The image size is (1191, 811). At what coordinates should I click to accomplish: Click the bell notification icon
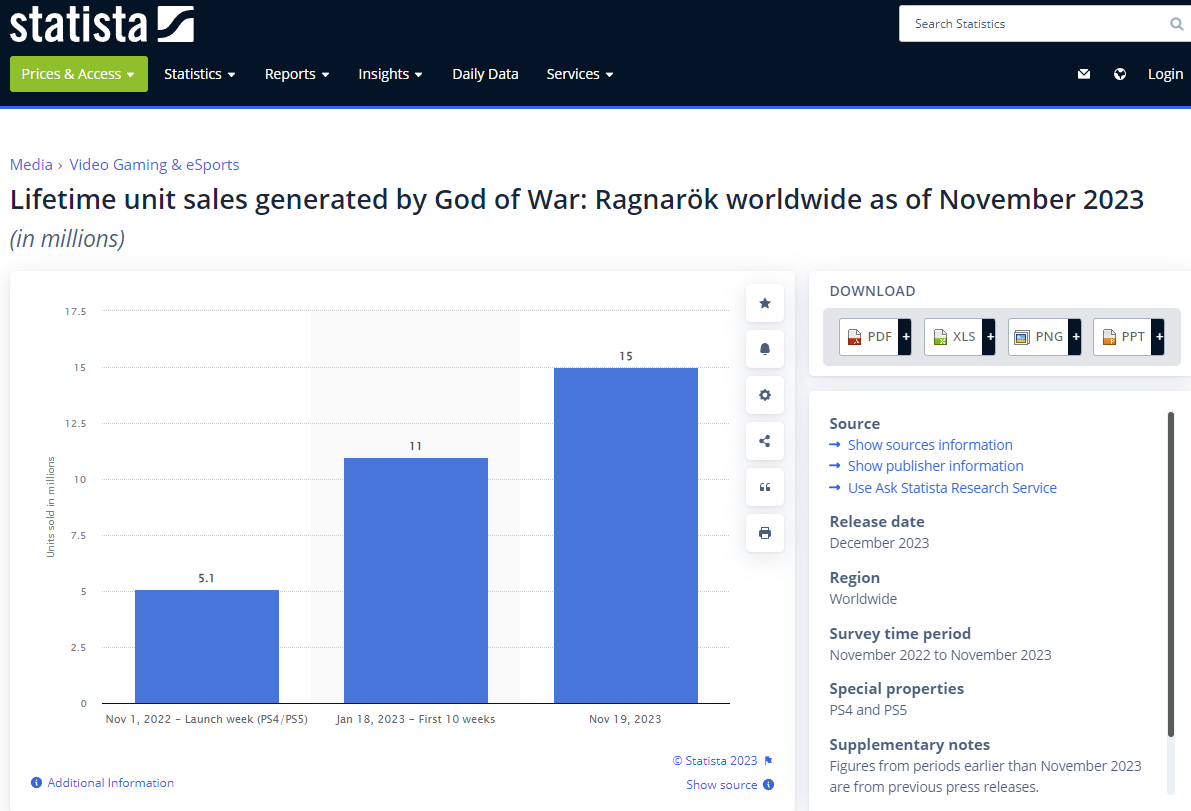tap(765, 349)
